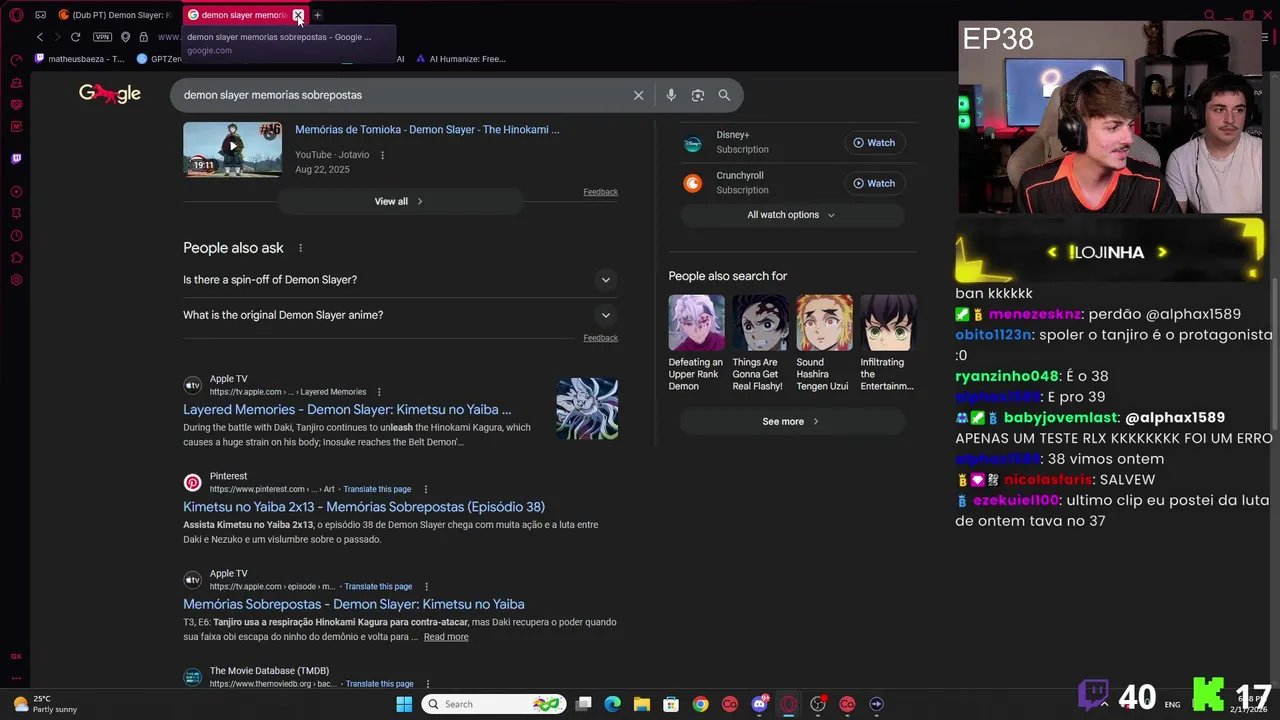Click Read more on Apple TV snippet

point(446,637)
